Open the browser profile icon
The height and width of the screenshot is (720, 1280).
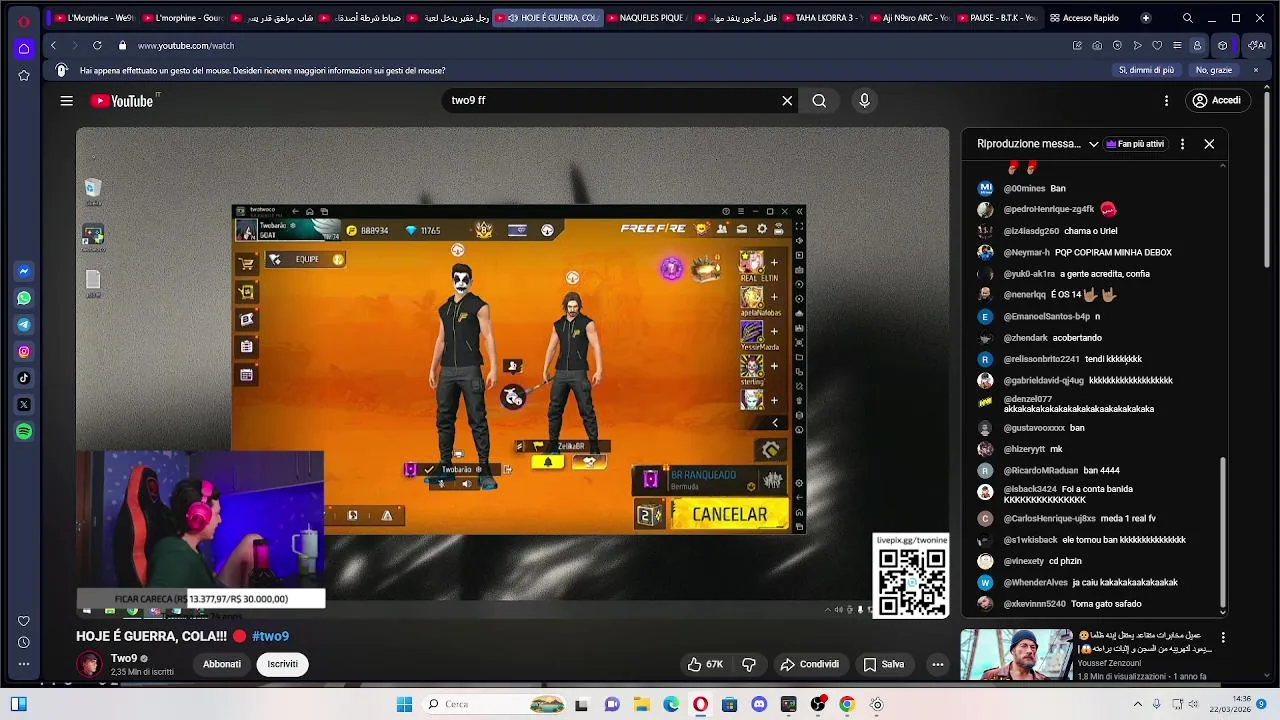click(1197, 45)
